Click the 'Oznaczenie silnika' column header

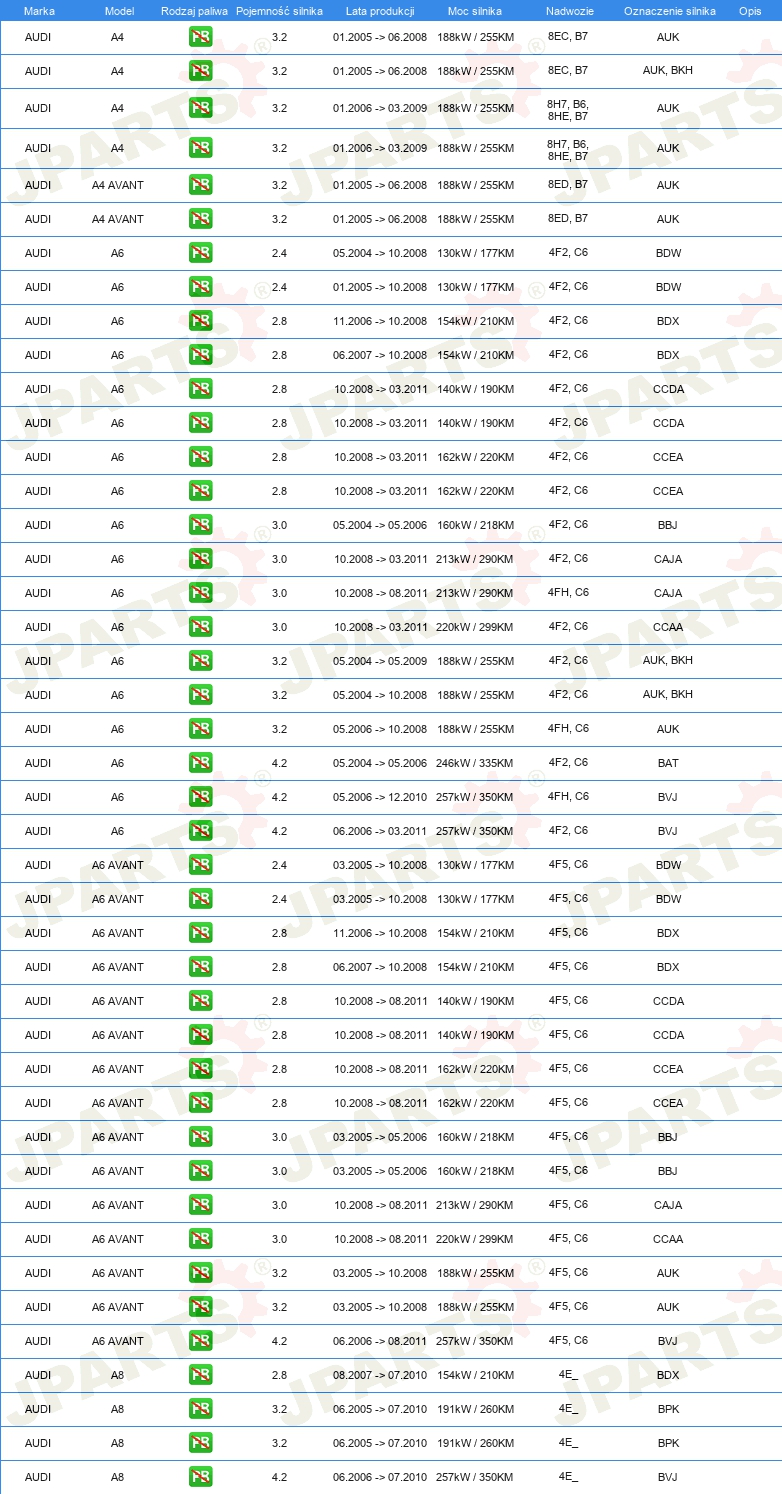tap(669, 11)
